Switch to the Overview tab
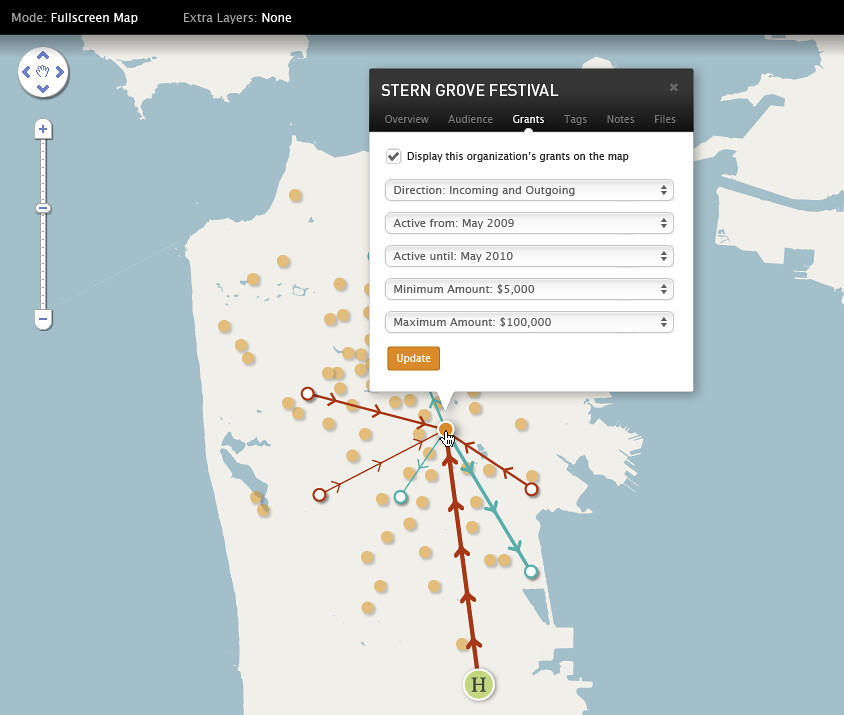The height and width of the screenshot is (715, 844). 406,119
